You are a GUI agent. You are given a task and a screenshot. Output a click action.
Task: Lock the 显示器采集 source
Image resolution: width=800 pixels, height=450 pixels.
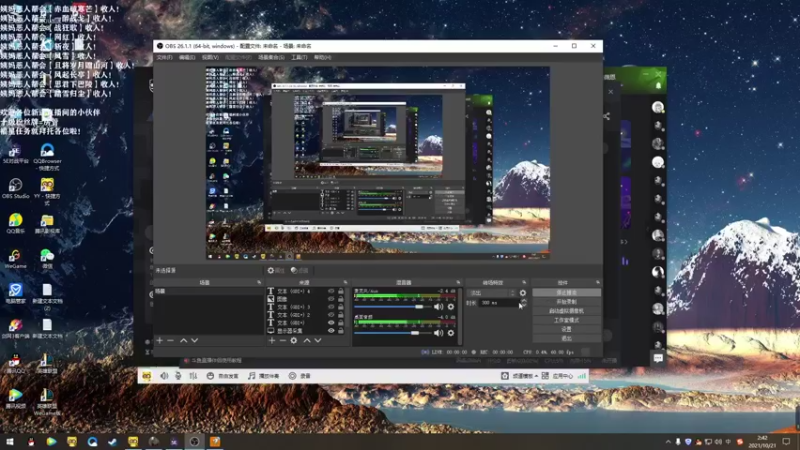click(x=341, y=331)
